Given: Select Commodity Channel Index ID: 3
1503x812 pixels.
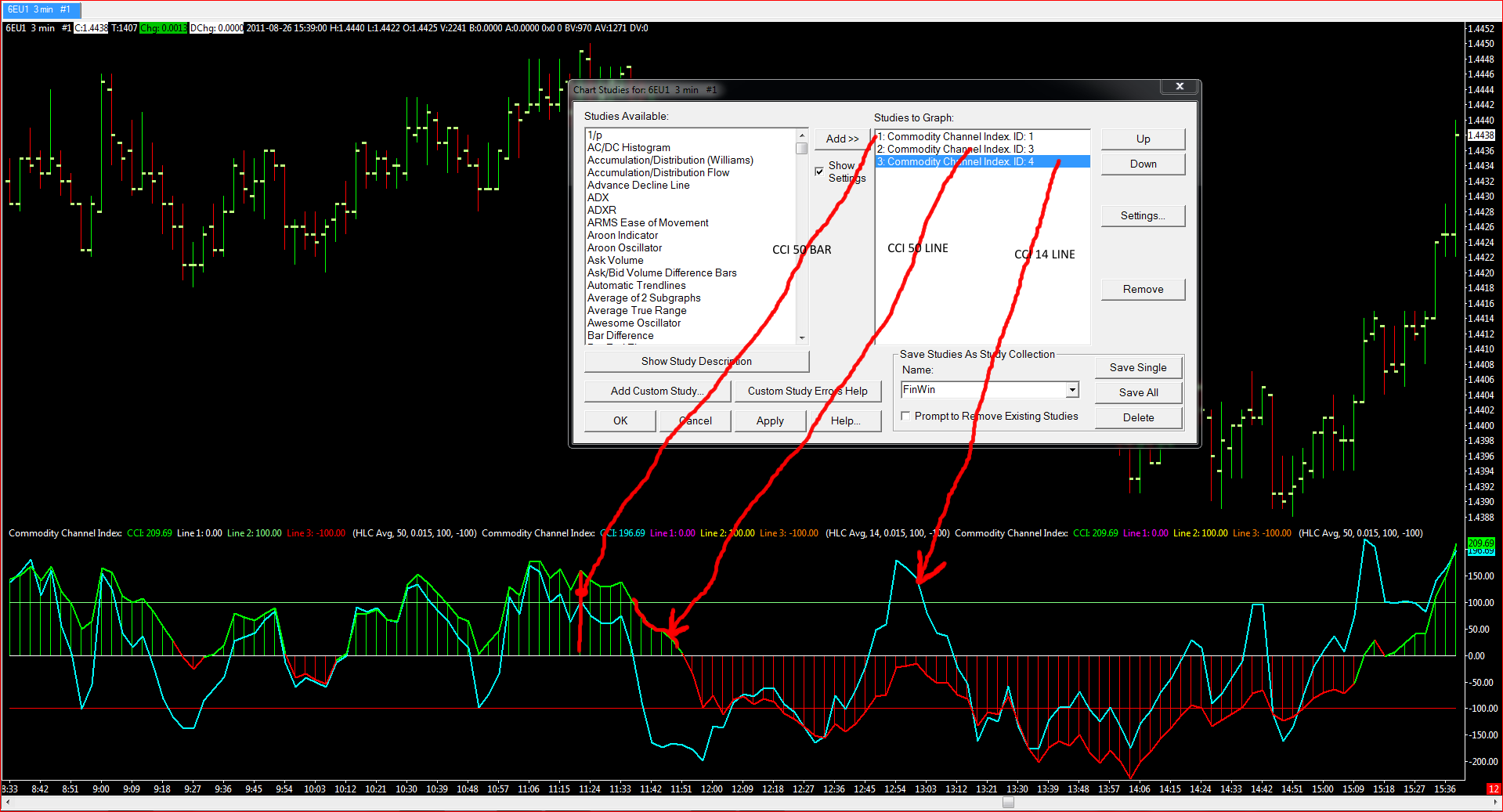Looking at the screenshot, I should point(982,149).
